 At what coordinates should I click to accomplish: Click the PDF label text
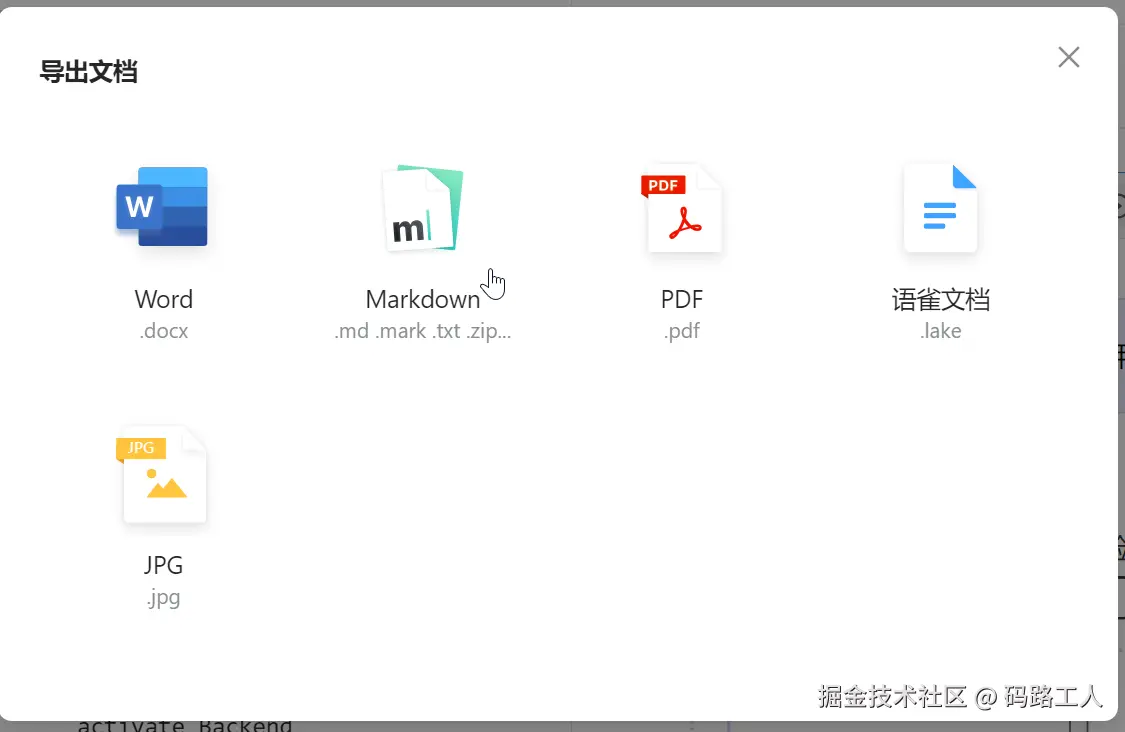pos(682,299)
